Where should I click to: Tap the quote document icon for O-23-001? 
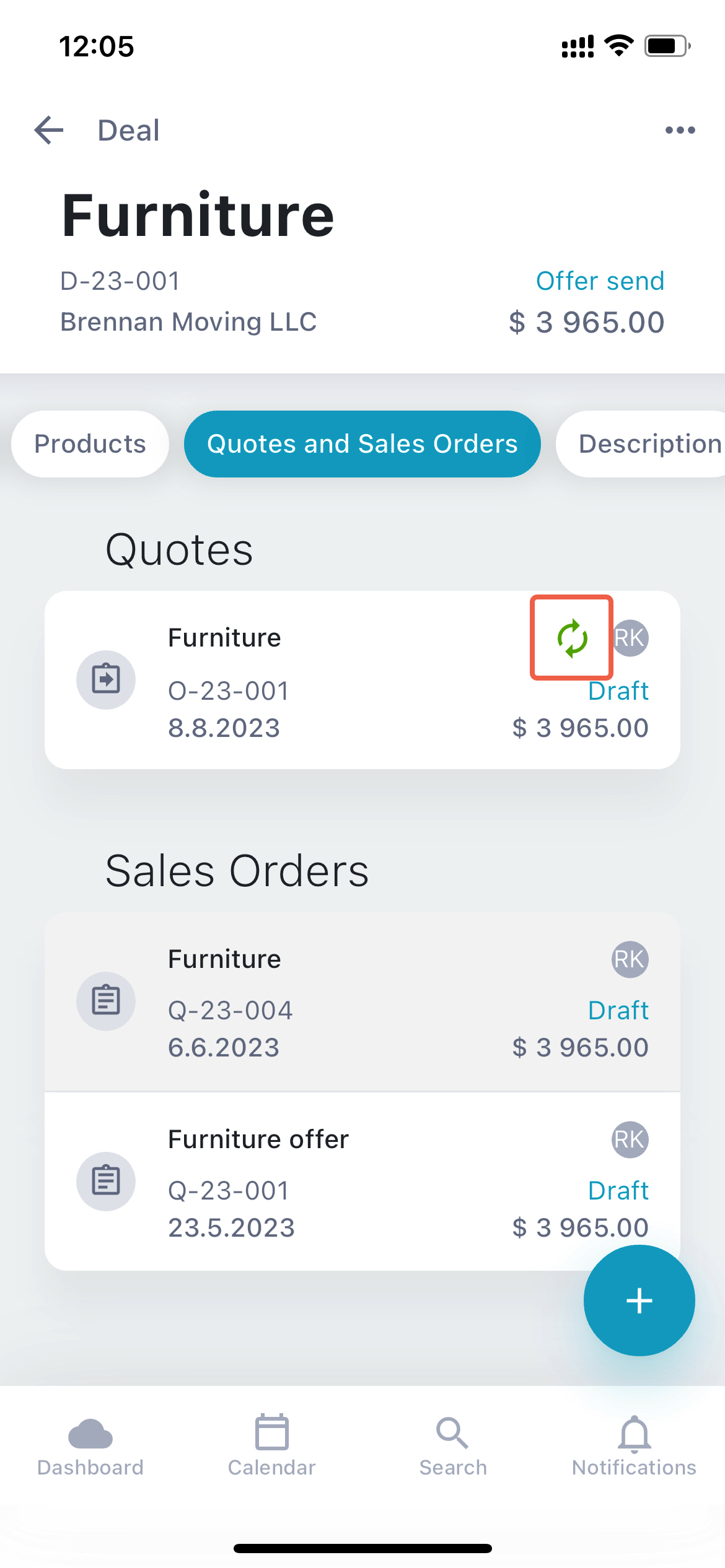point(106,679)
